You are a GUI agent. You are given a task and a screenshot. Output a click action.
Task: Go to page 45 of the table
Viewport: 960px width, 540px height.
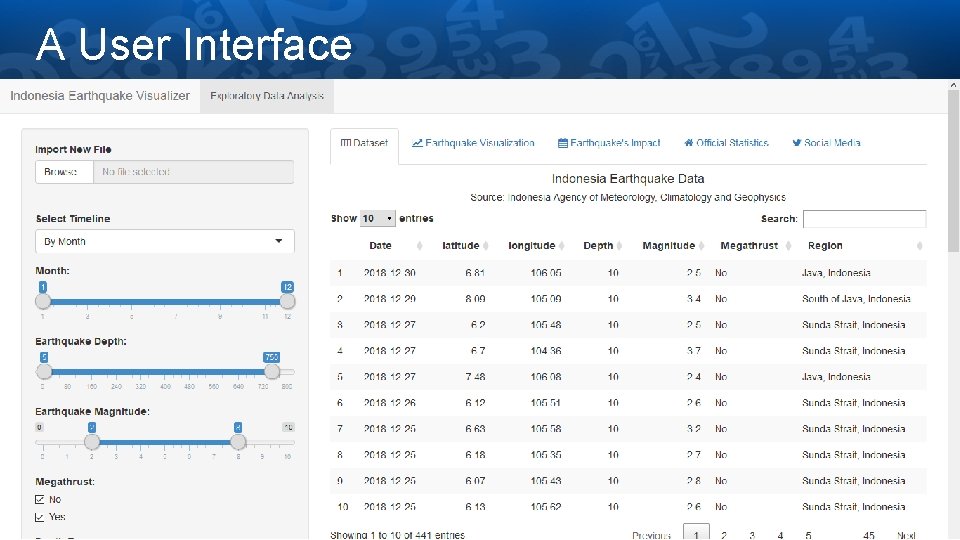point(868,535)
